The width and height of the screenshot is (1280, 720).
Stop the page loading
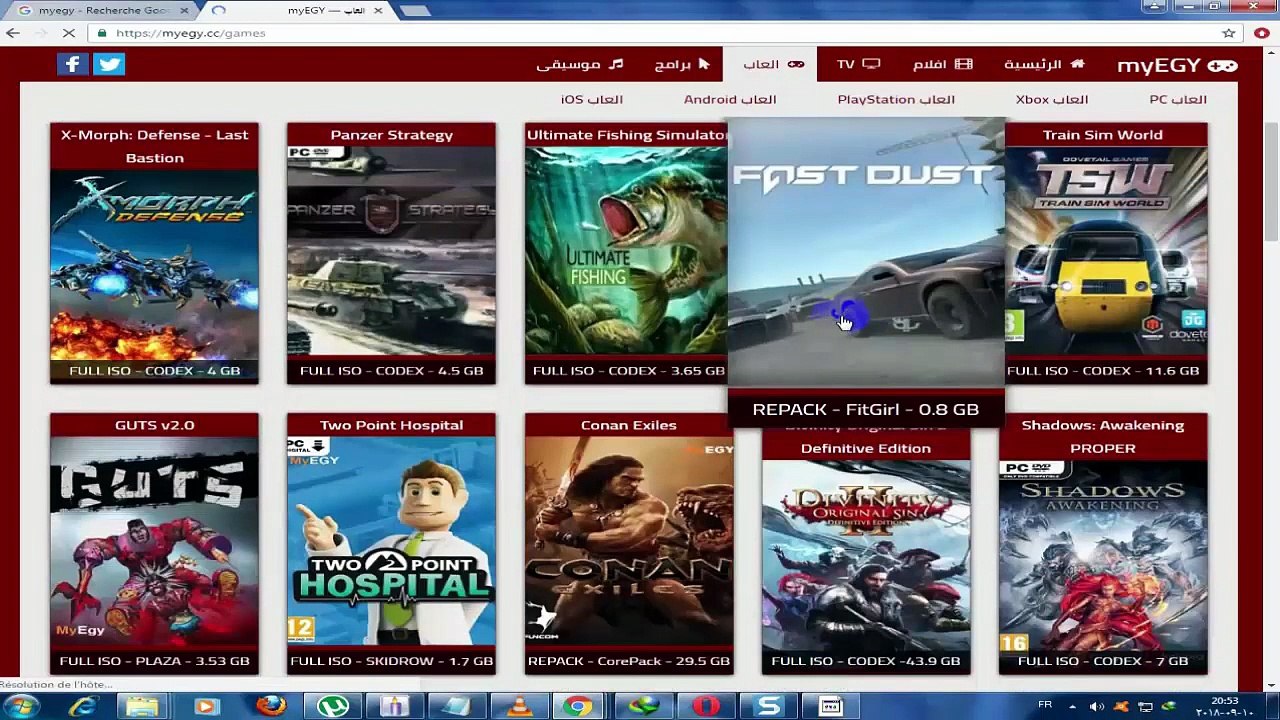[69, 33]
